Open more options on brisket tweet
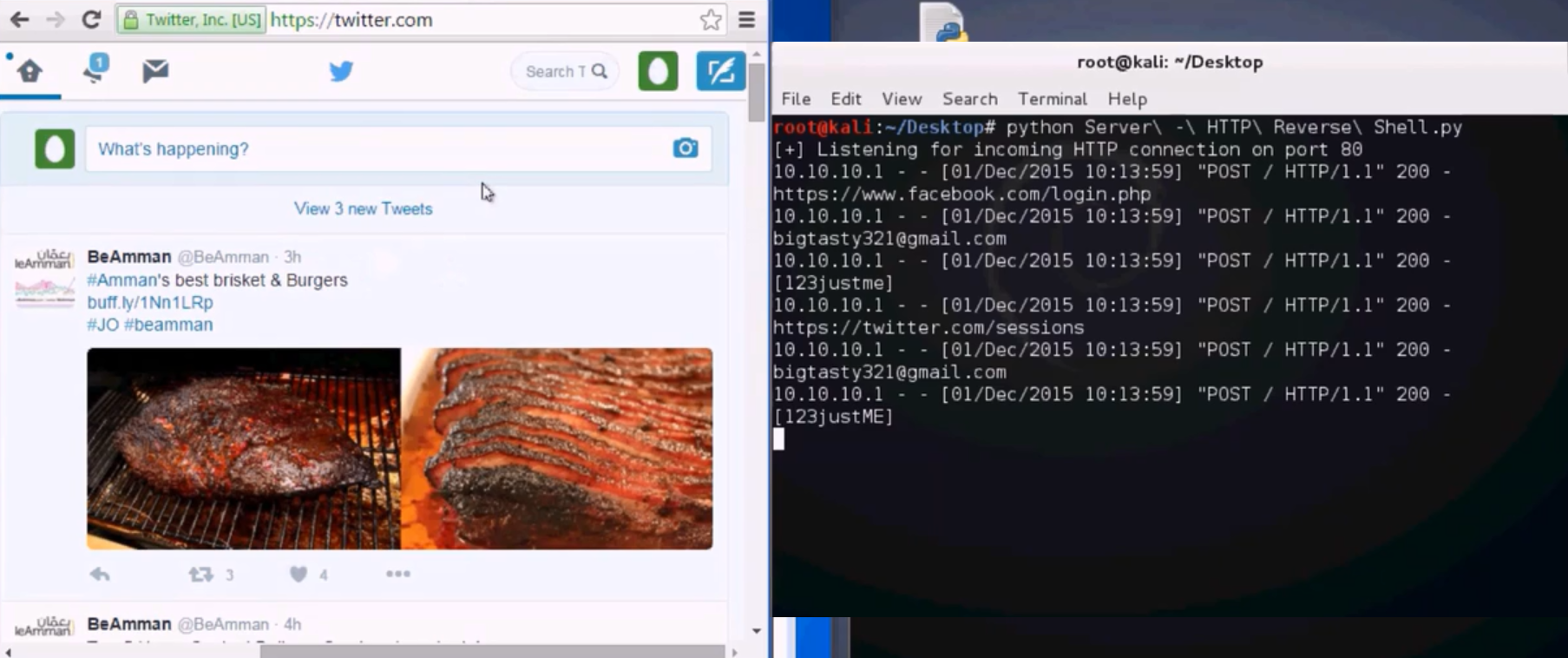 point(398,574)
